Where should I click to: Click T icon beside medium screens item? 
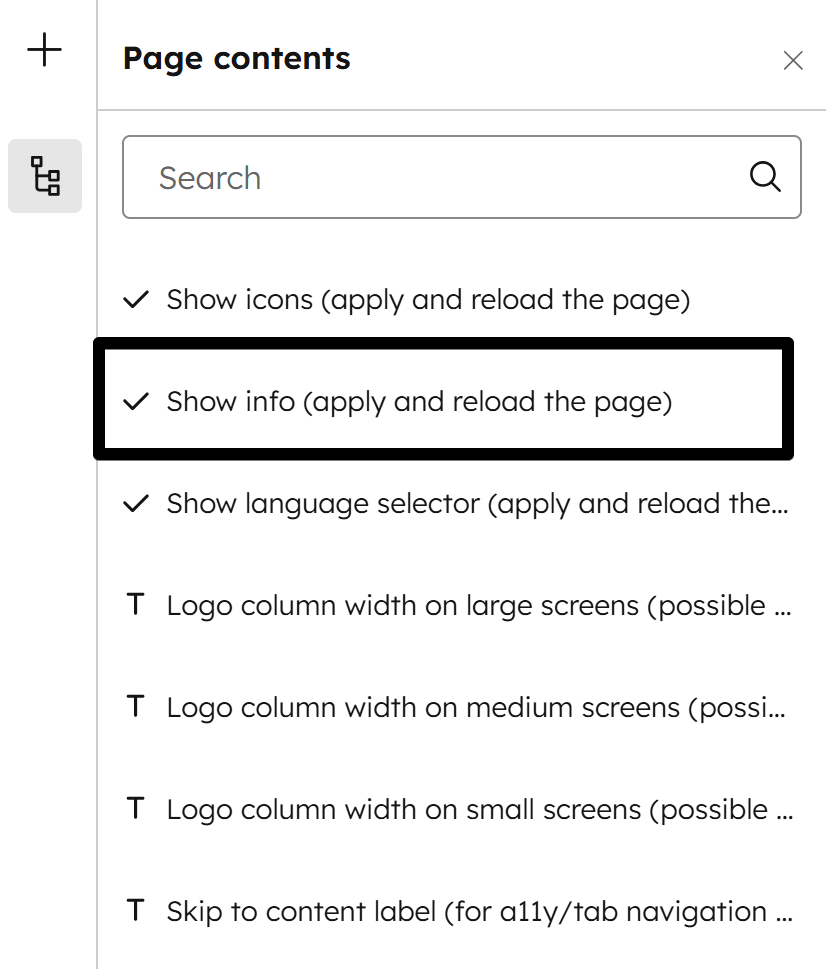[x=135, y=706]
